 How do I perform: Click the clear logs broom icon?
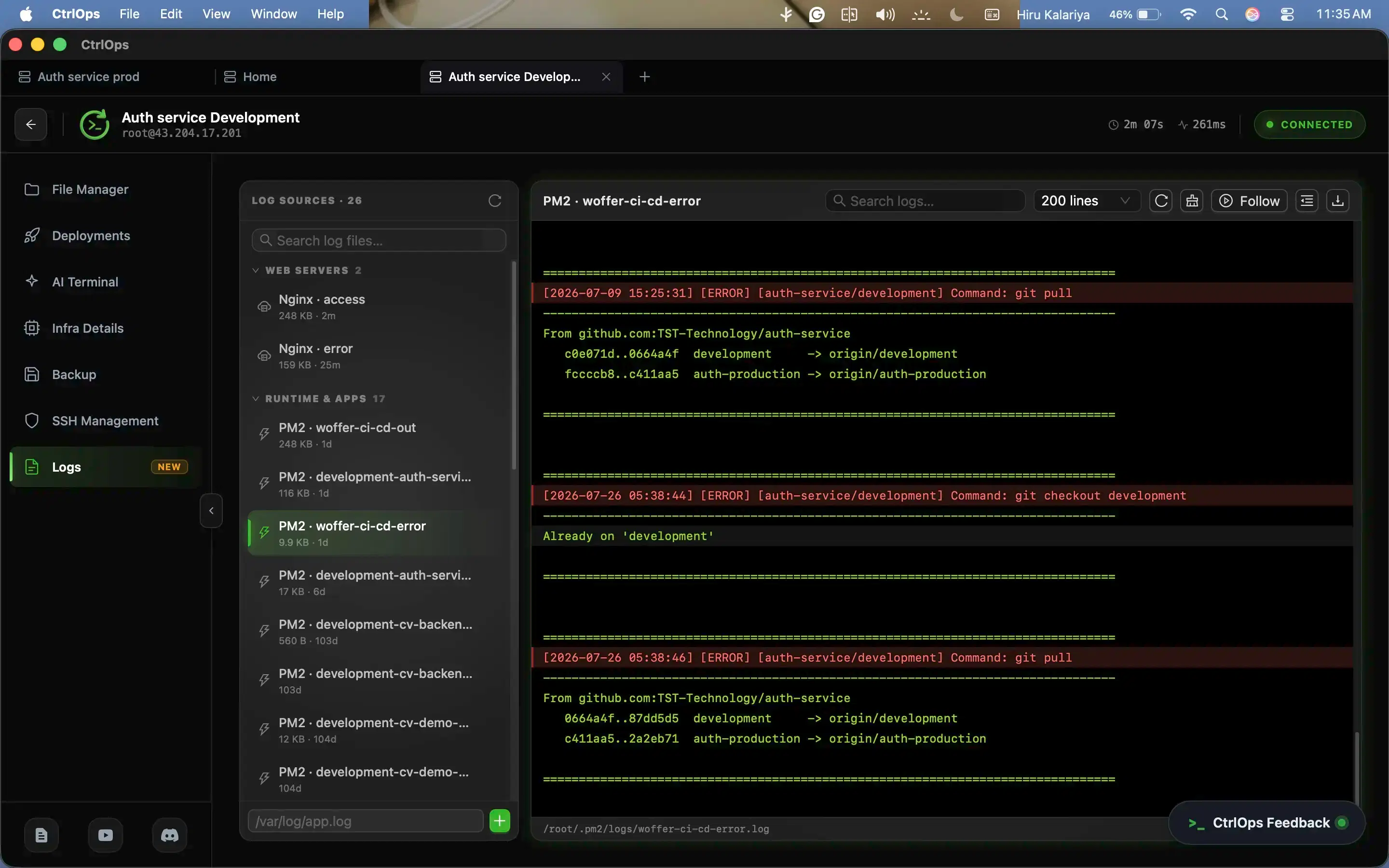tap(1192, 200)
